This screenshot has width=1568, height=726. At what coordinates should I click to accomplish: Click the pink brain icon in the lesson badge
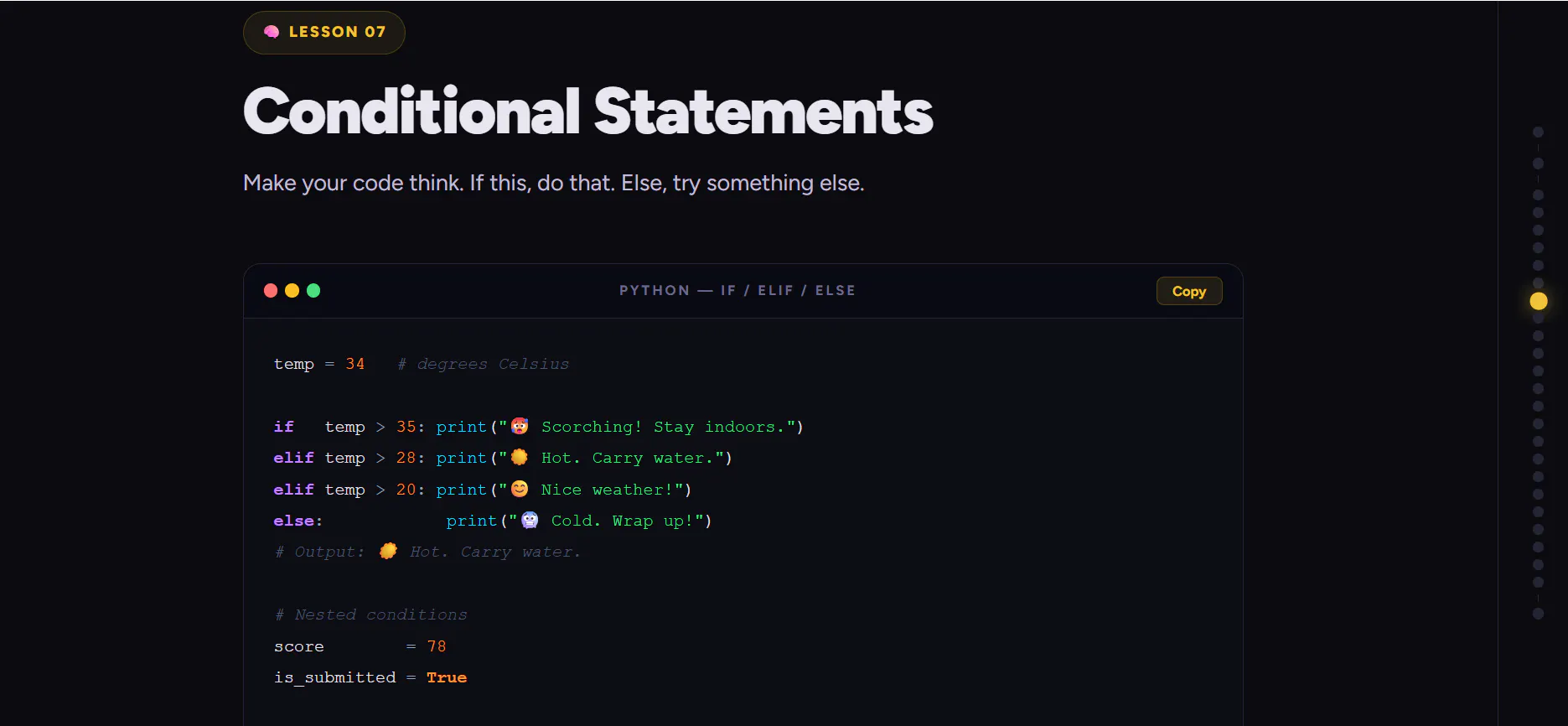272,32
